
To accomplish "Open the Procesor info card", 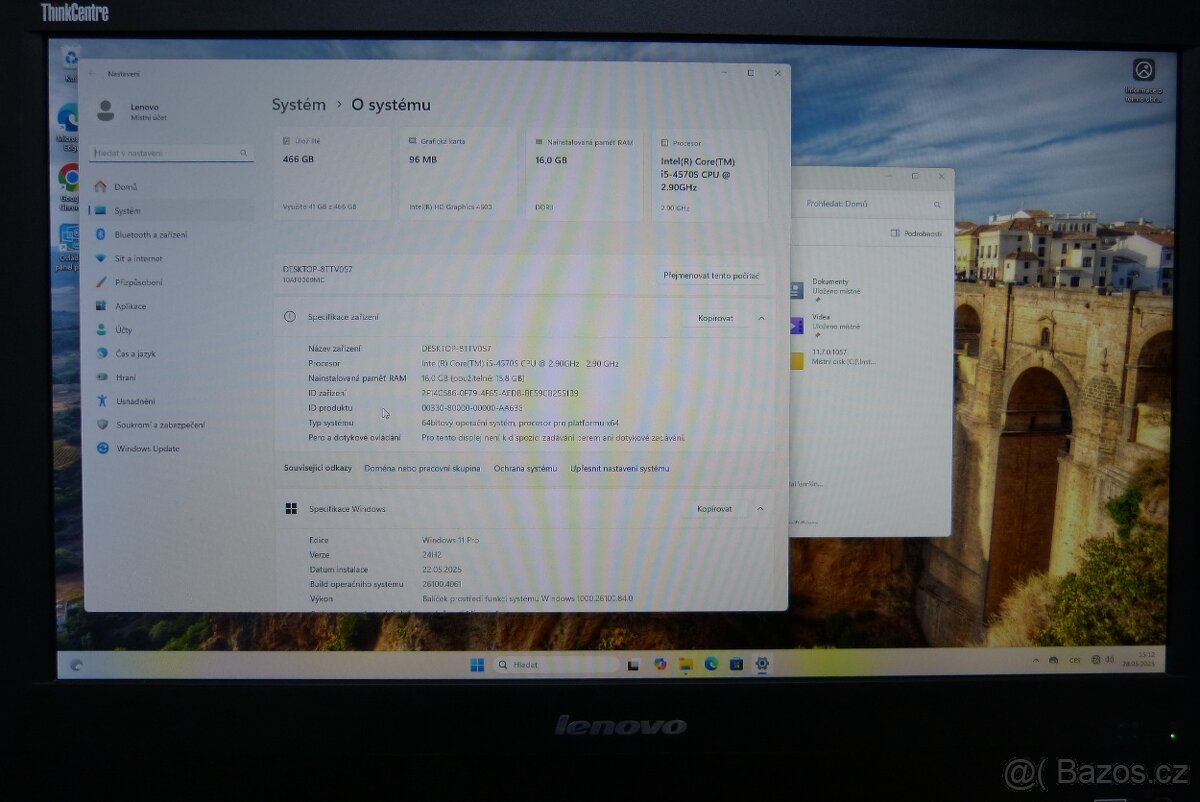I will pos(710,174).
